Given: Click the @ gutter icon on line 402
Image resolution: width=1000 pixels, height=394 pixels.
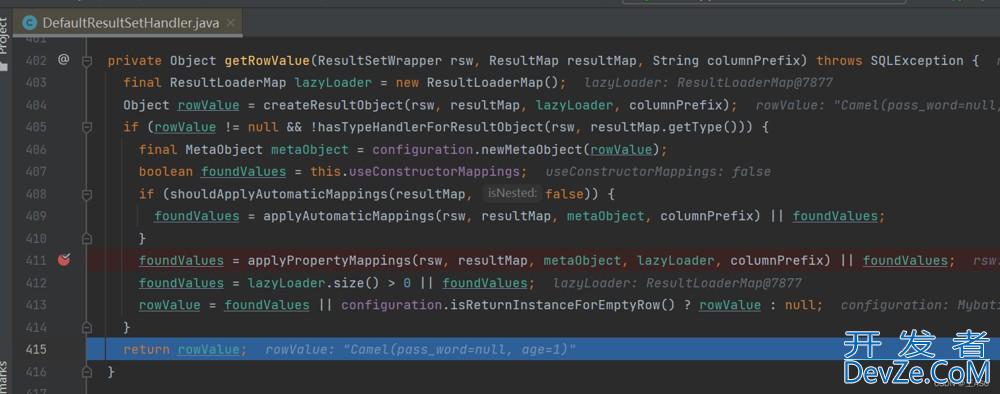Looking at the screenshot, I should [63, 60].
